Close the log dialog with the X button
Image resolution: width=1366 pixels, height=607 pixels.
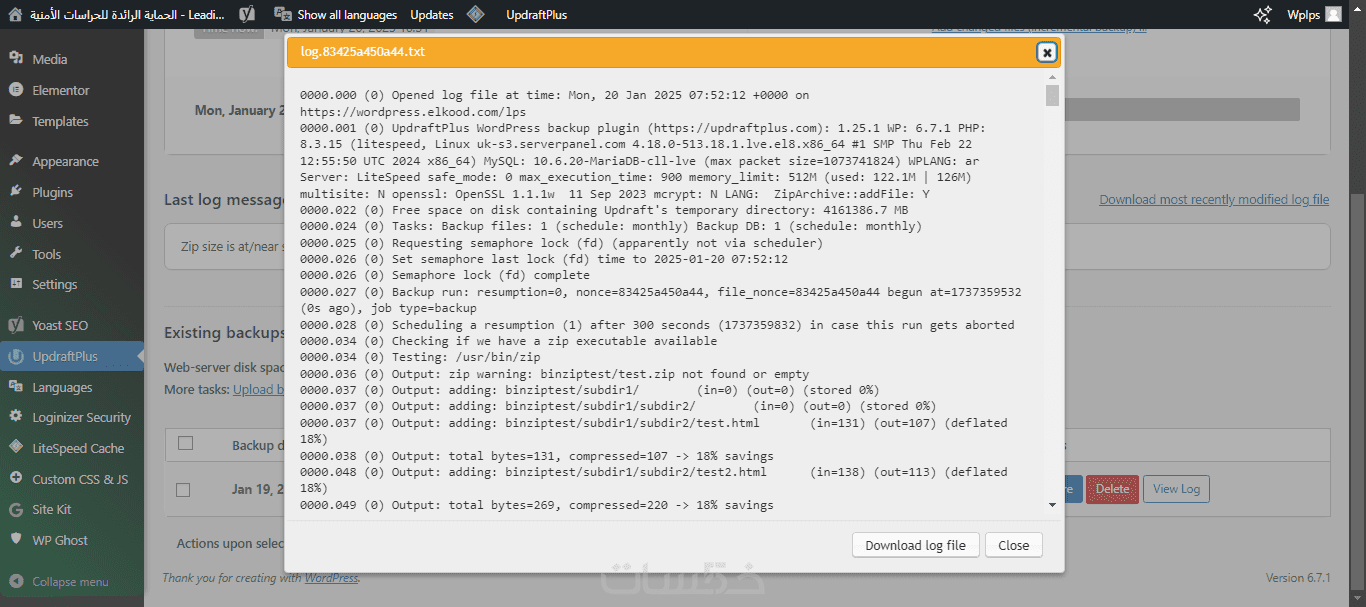(1046, 52)
